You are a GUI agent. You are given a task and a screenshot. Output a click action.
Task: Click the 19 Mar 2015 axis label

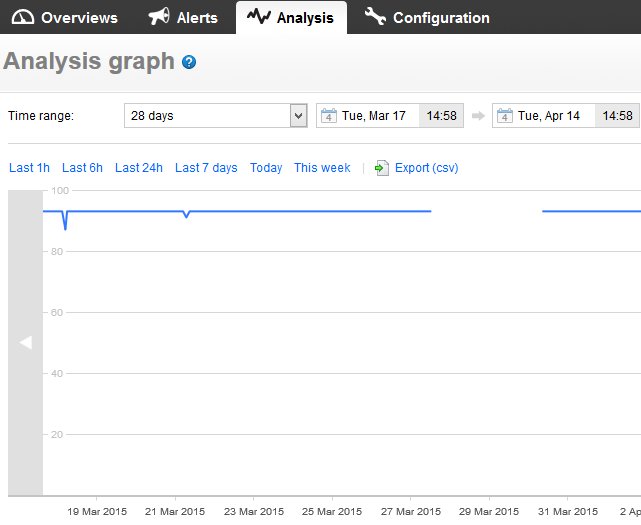97,512
